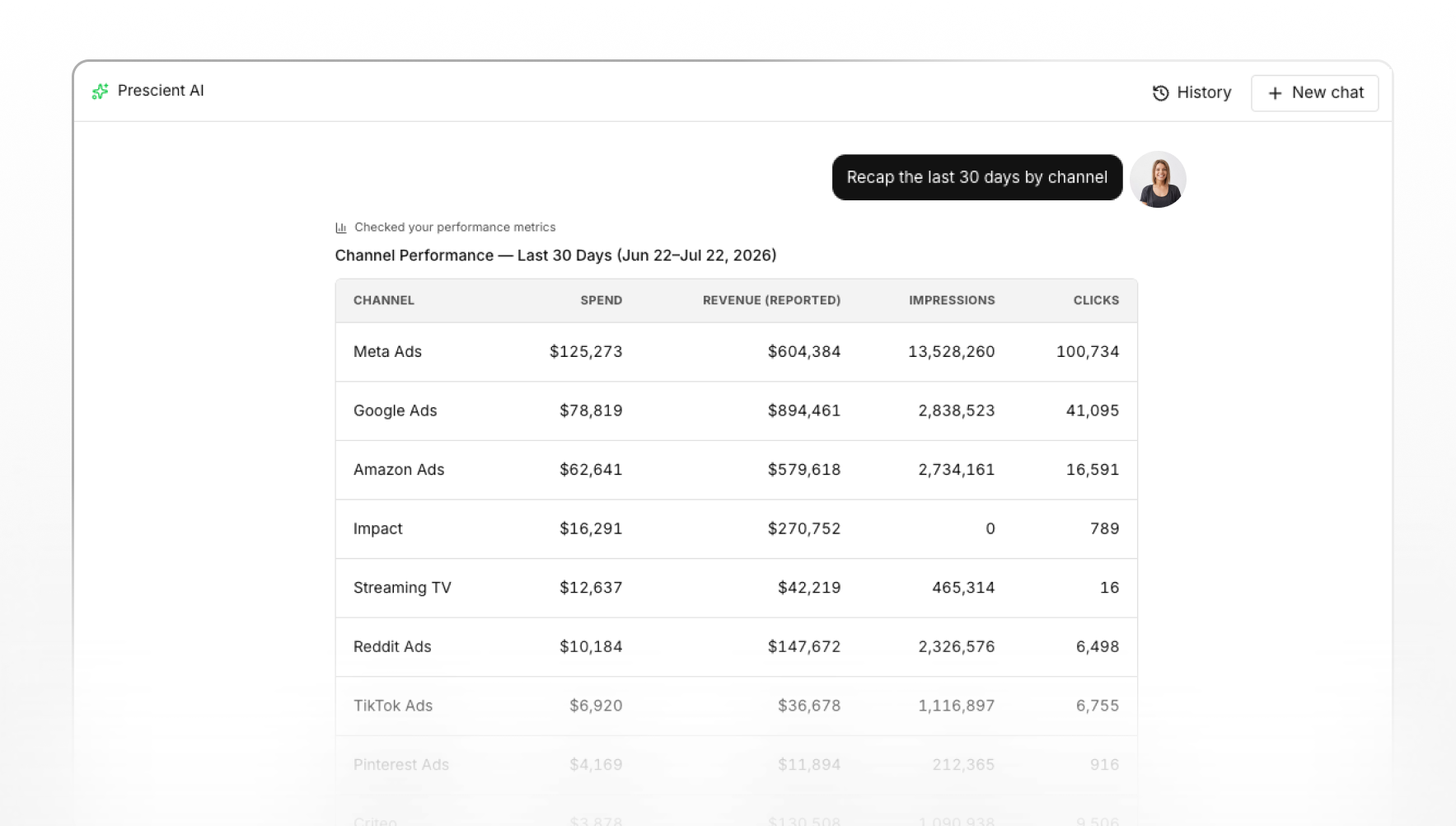Click Streaming TV revenue $42,219
Screen dimensions: 1456x826
click(x=809, y=588)
